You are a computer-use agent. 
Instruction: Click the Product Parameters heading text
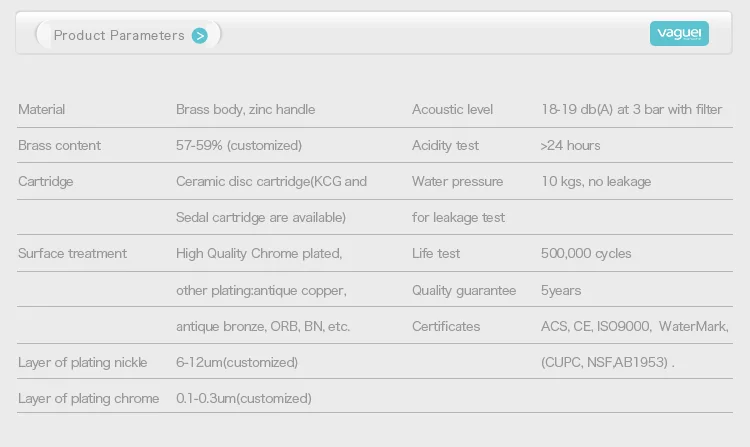click(119, 36)
